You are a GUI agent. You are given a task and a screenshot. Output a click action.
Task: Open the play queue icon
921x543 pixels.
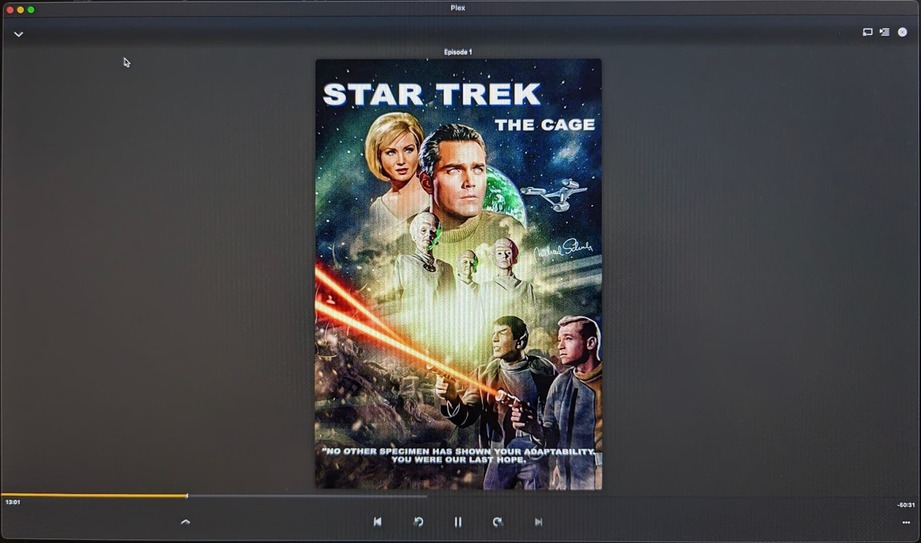tap(884, 32)
